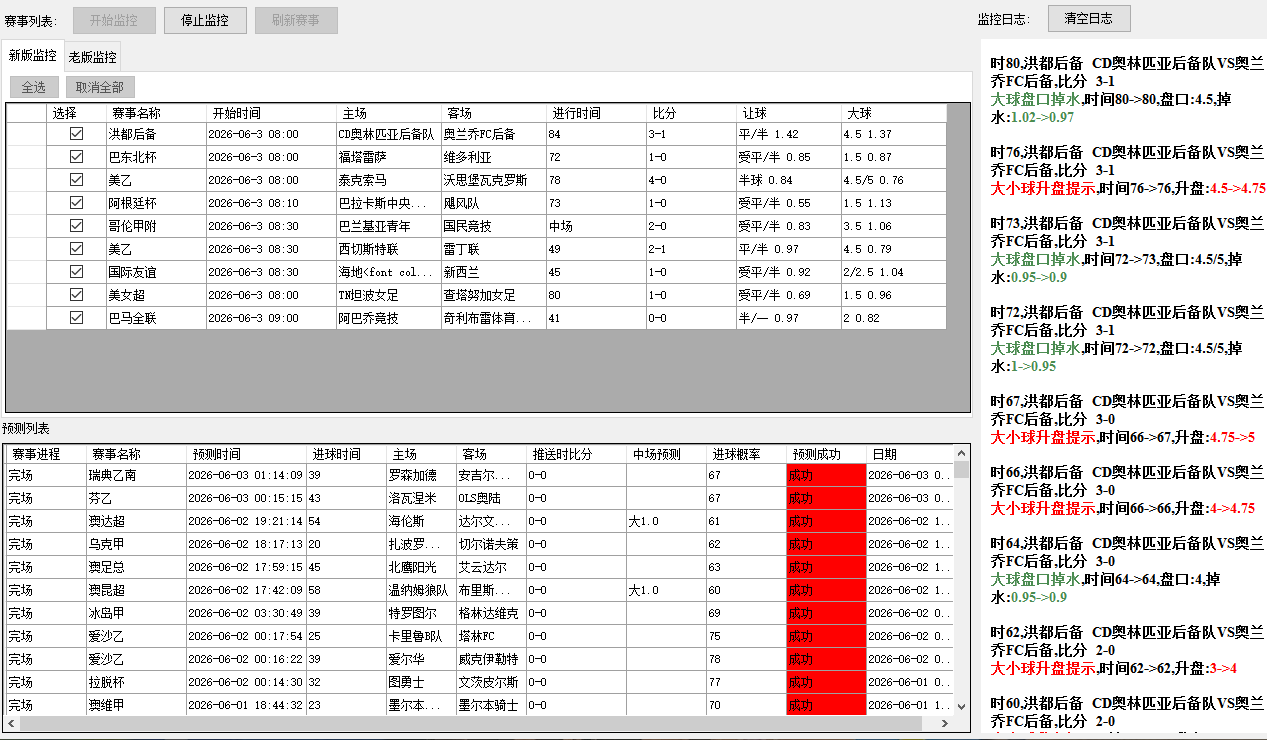Click the handicap cell 半球 0.84
Screen dimensions: 1267x740
pos(789,180)
